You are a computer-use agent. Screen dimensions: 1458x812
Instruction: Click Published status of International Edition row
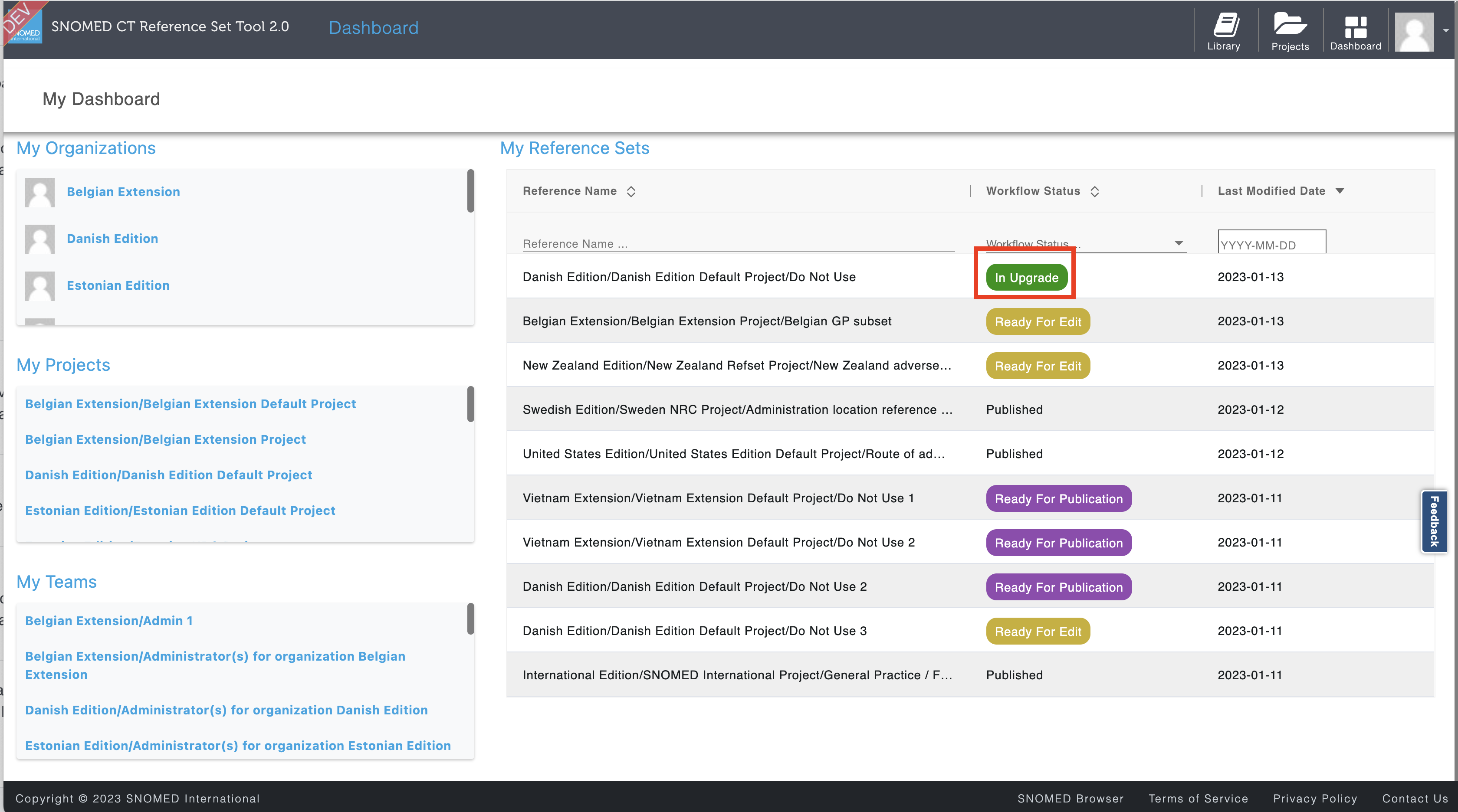(1014, 675)
